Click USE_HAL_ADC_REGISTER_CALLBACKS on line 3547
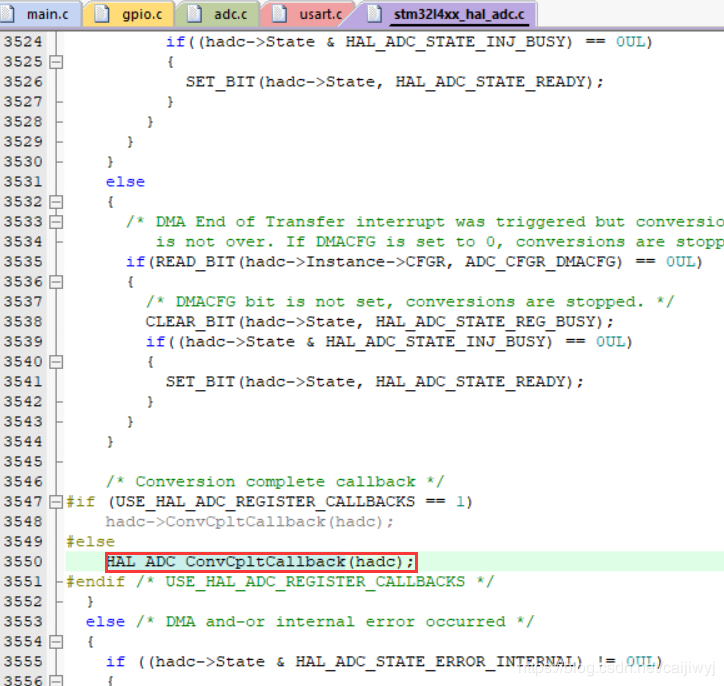 point(265,502)
